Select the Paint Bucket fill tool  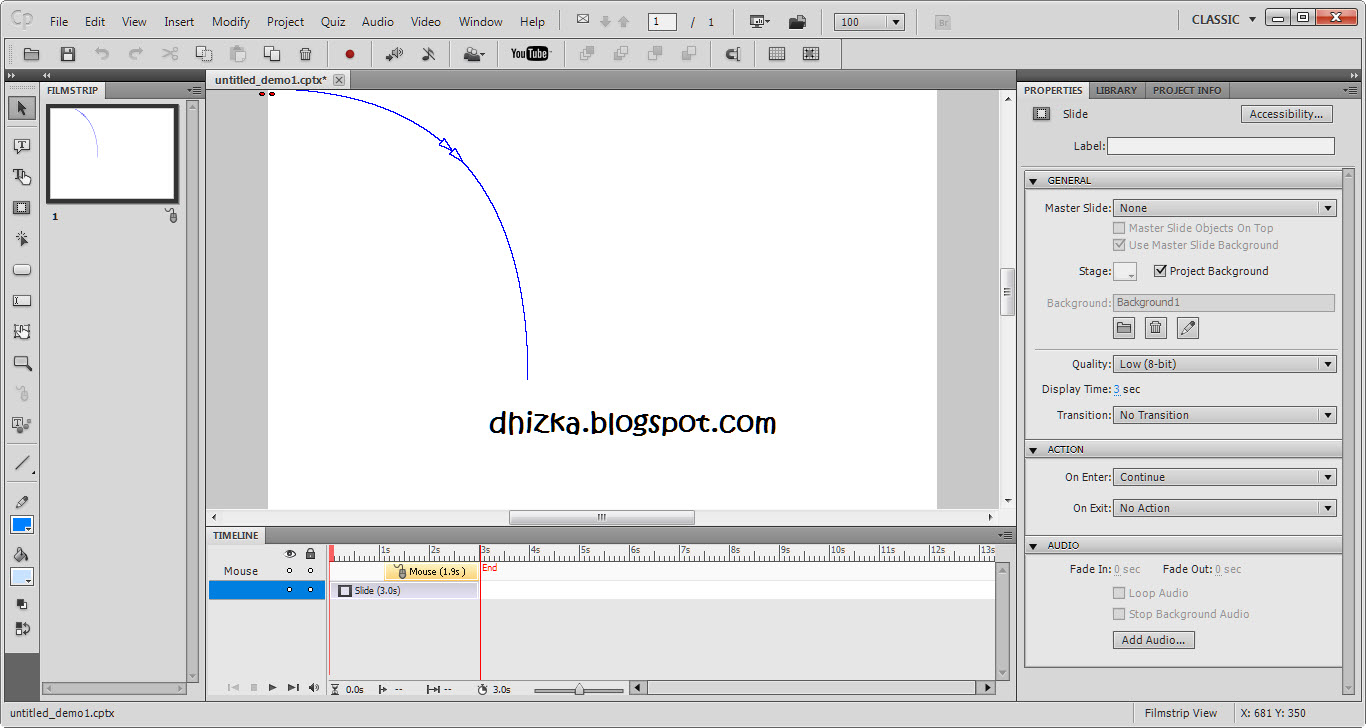tap(22, 554)
